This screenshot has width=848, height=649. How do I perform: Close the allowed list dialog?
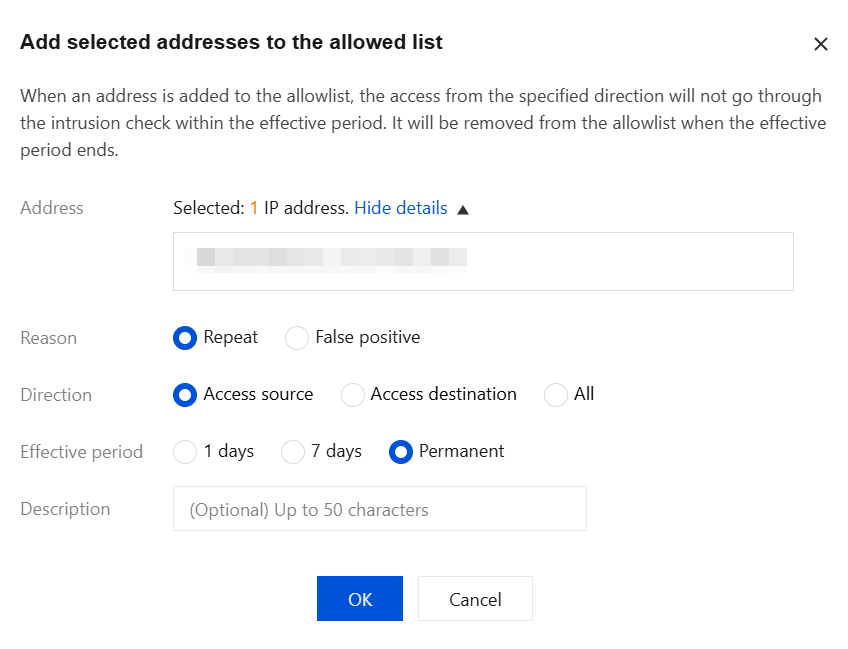[821, 44]
